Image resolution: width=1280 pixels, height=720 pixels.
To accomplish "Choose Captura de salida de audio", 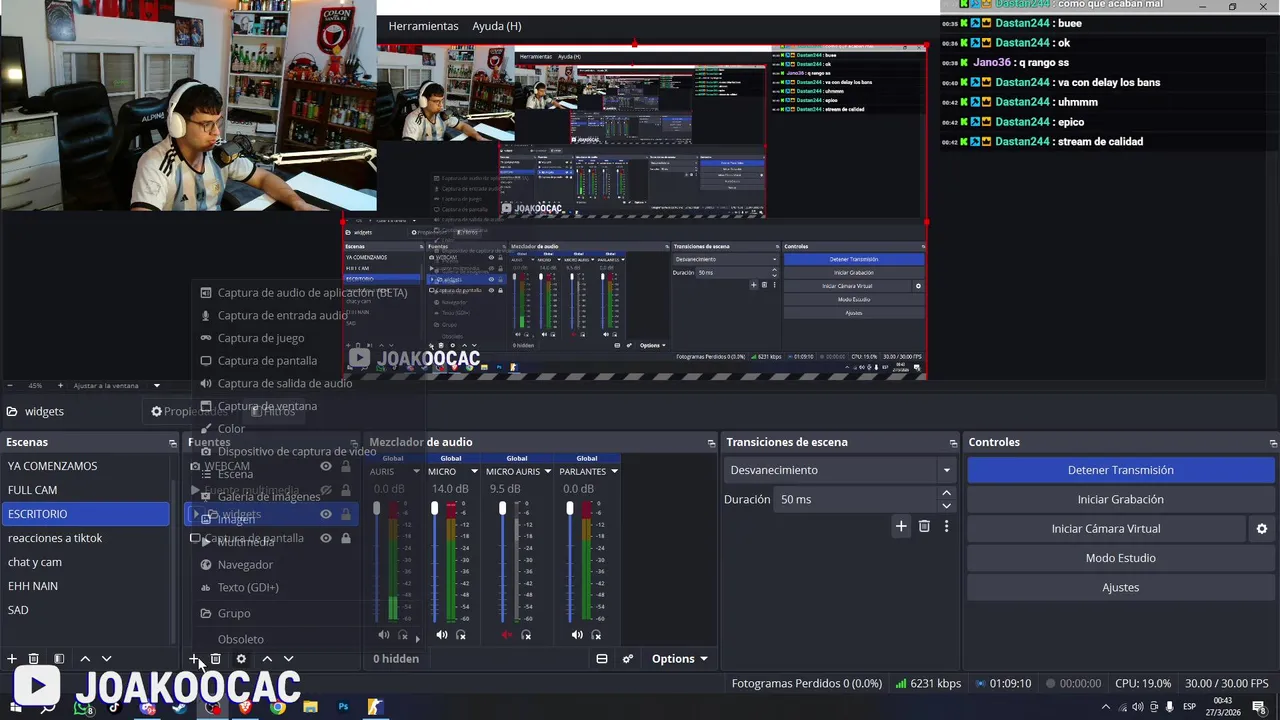I will point(285,384).
